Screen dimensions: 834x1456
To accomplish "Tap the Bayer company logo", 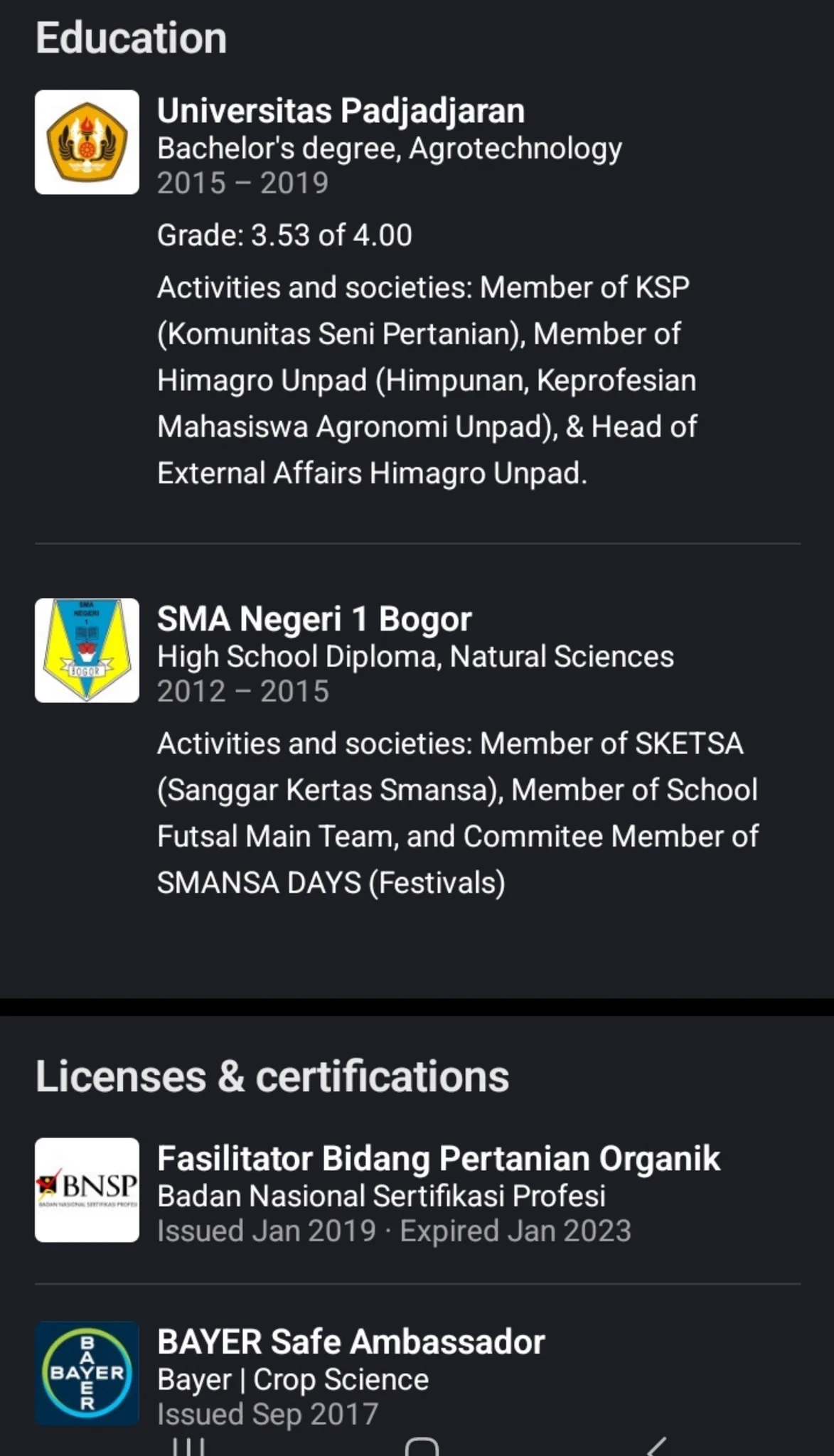I will point(87,1374).
